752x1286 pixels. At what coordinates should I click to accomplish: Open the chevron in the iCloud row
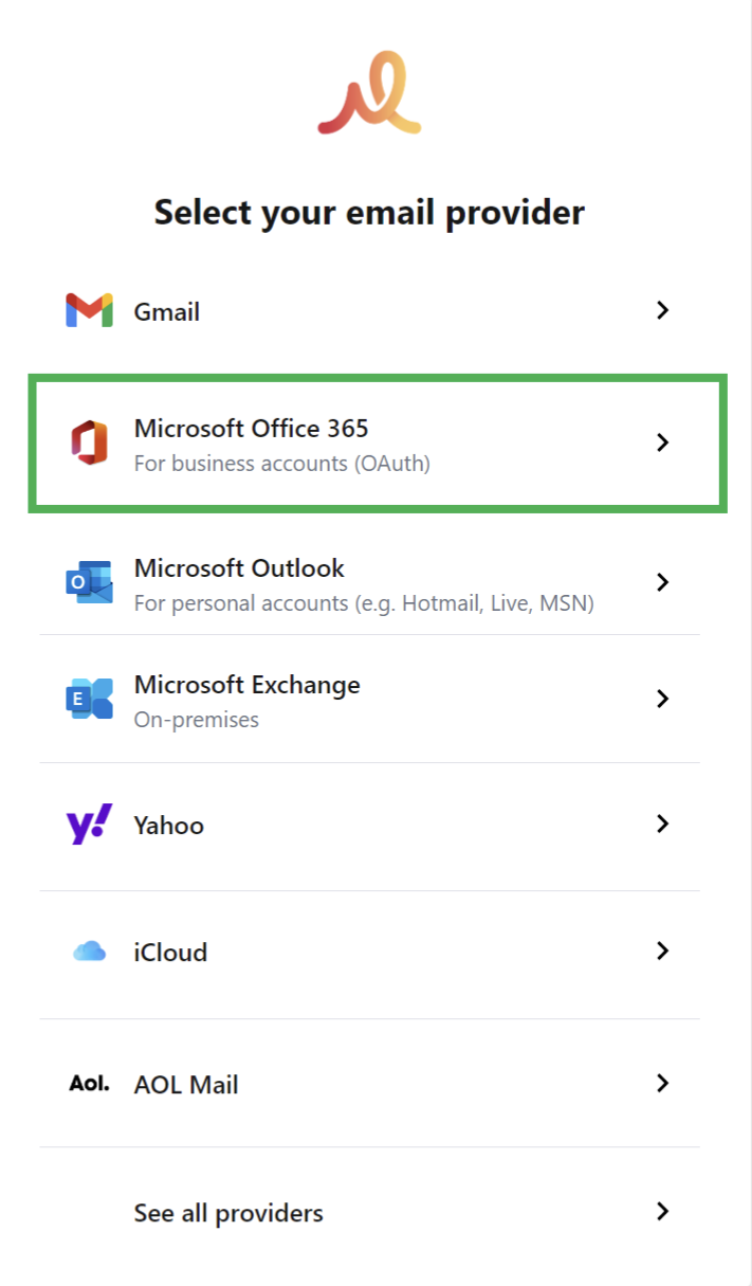pos(662,951)
